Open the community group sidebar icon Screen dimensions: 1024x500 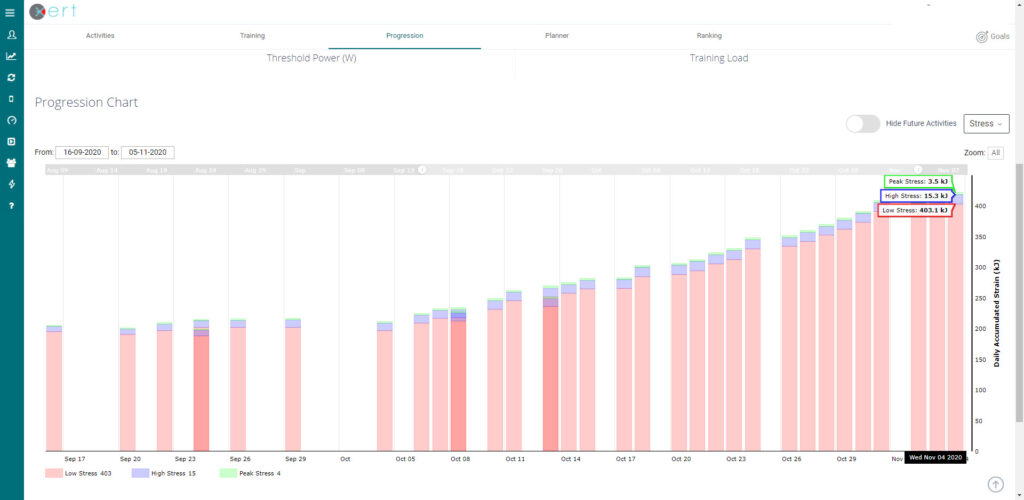[x=11, y=163]
